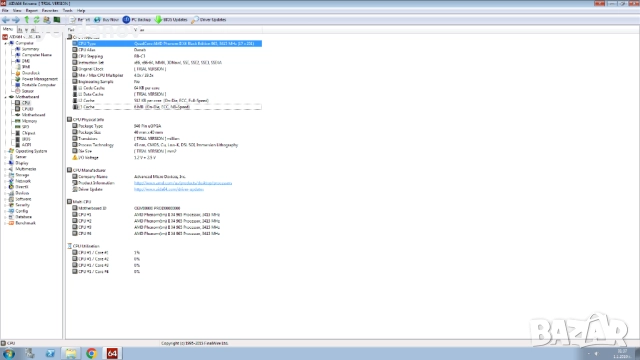Open PC Backup from the toolbar

coord(137,20)
